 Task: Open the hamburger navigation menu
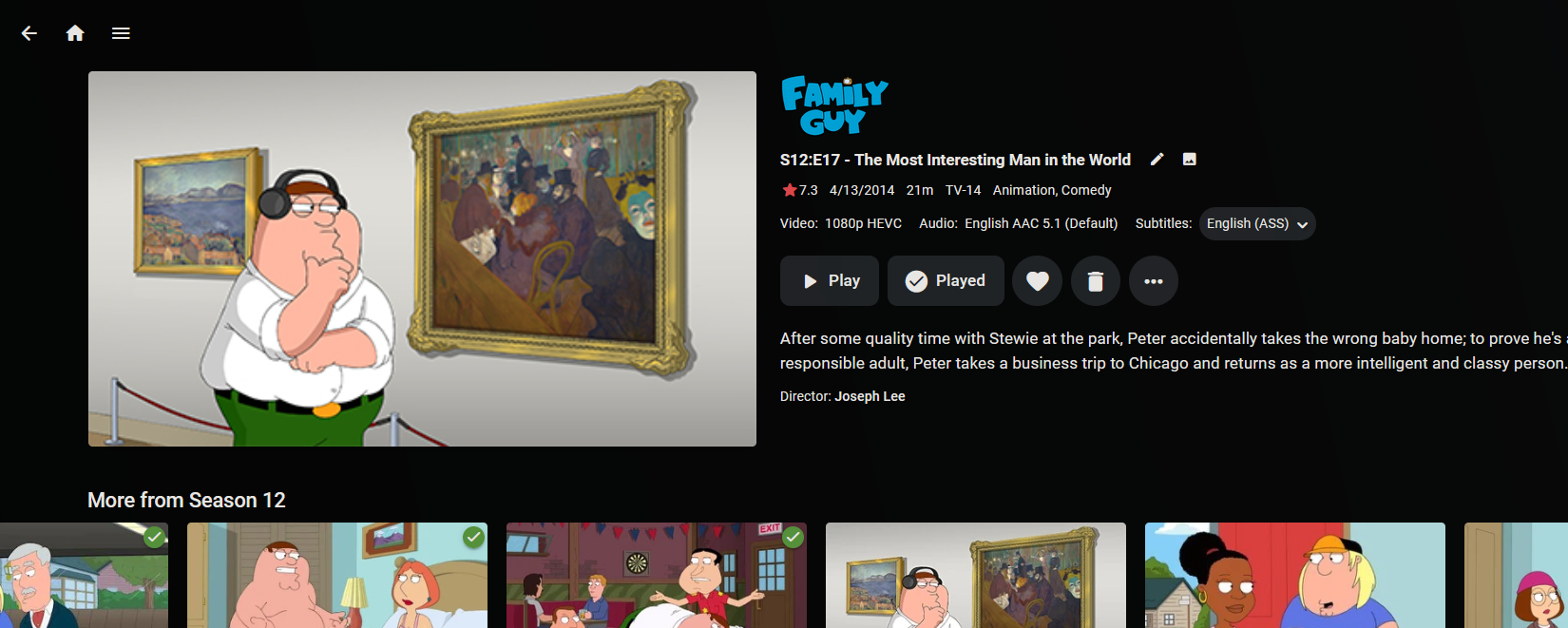[121, 33]
